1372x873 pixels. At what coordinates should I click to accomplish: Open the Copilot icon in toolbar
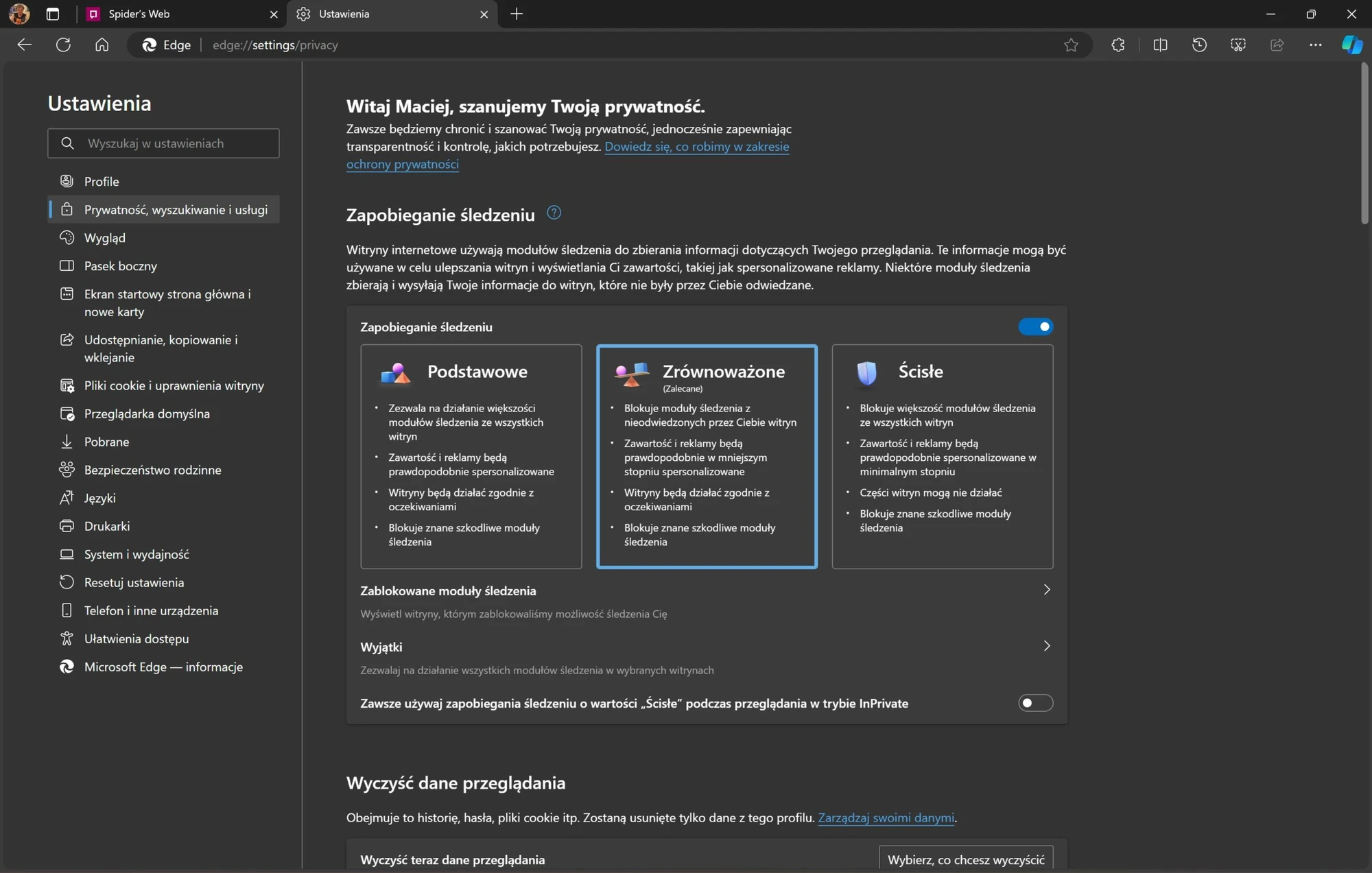click(x=1351, y=45)
